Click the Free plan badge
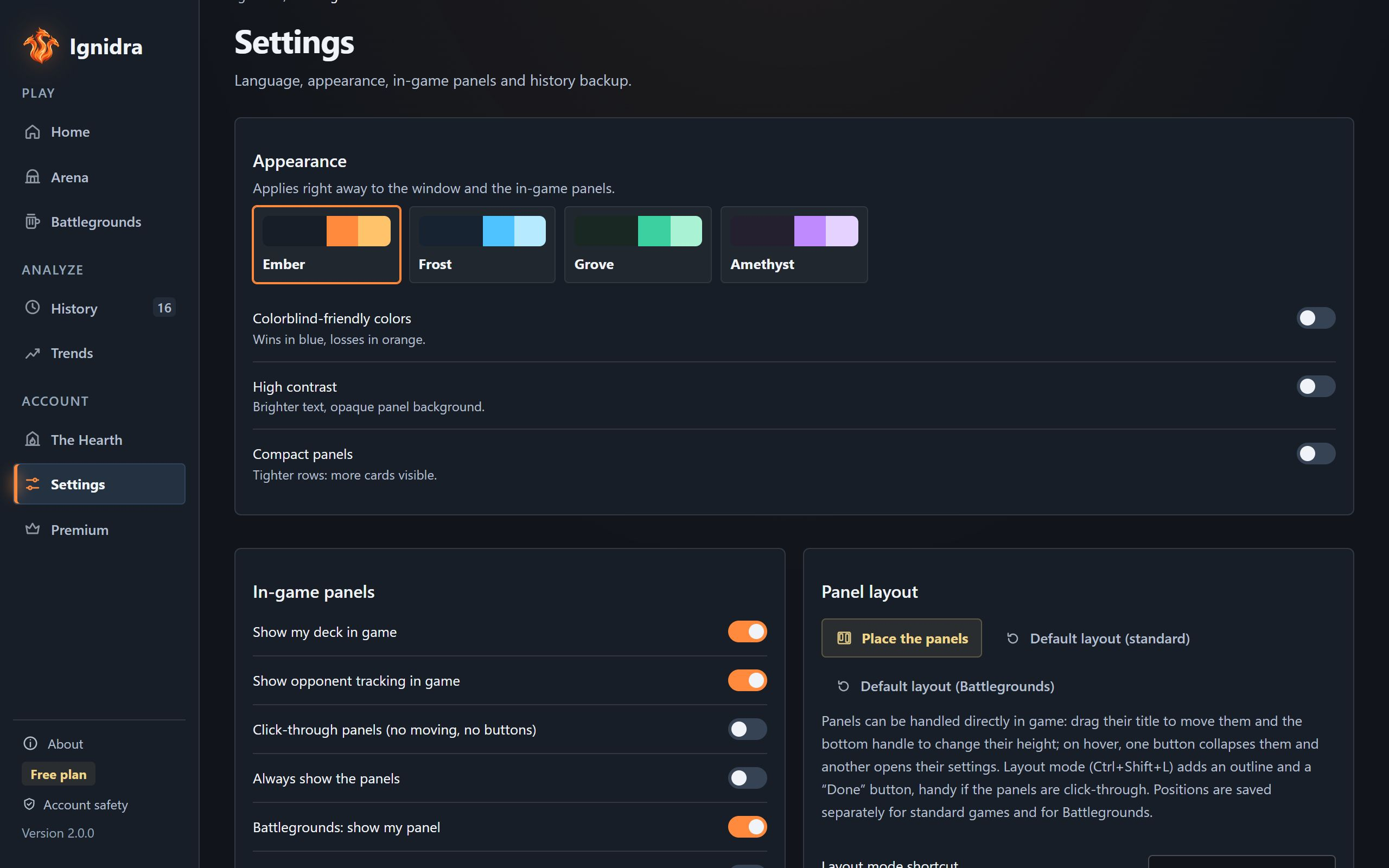 (59, 774)
